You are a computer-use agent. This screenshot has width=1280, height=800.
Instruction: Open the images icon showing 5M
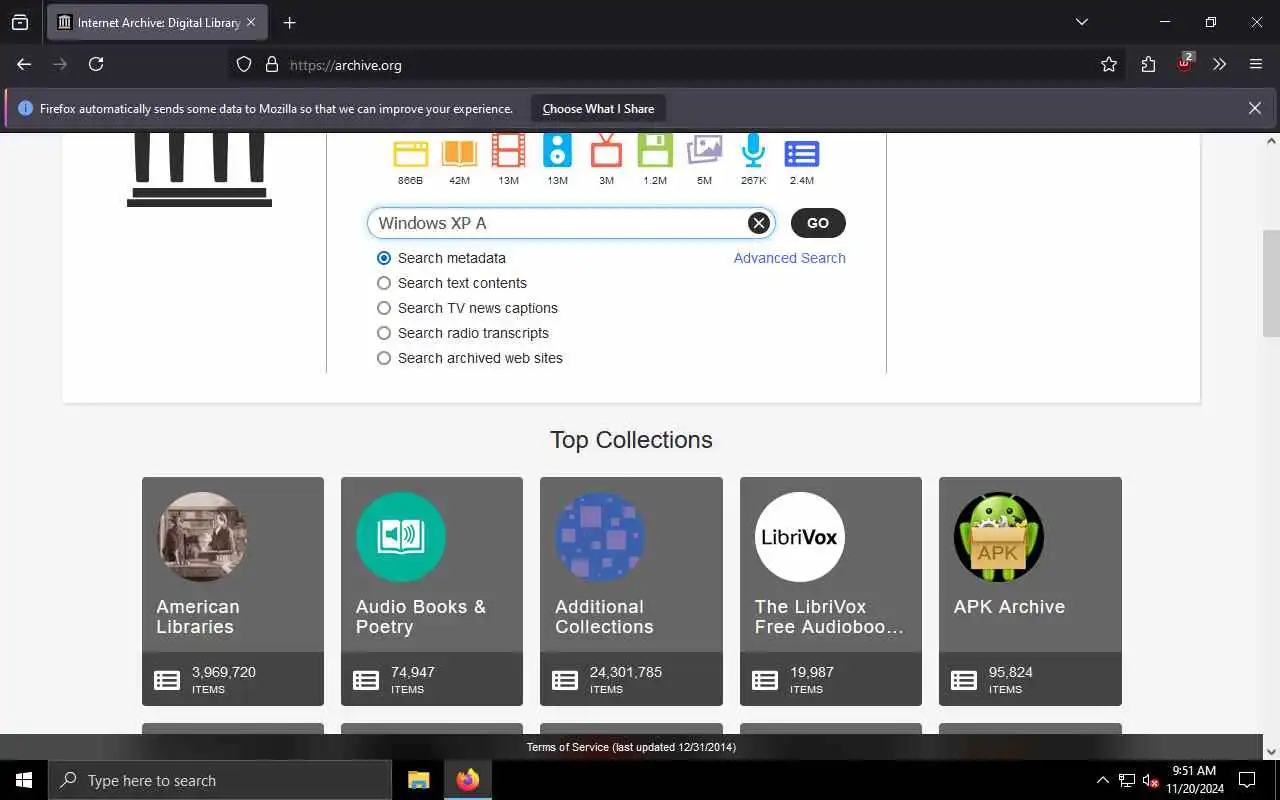pyautogui.click(x=704, y=151)
